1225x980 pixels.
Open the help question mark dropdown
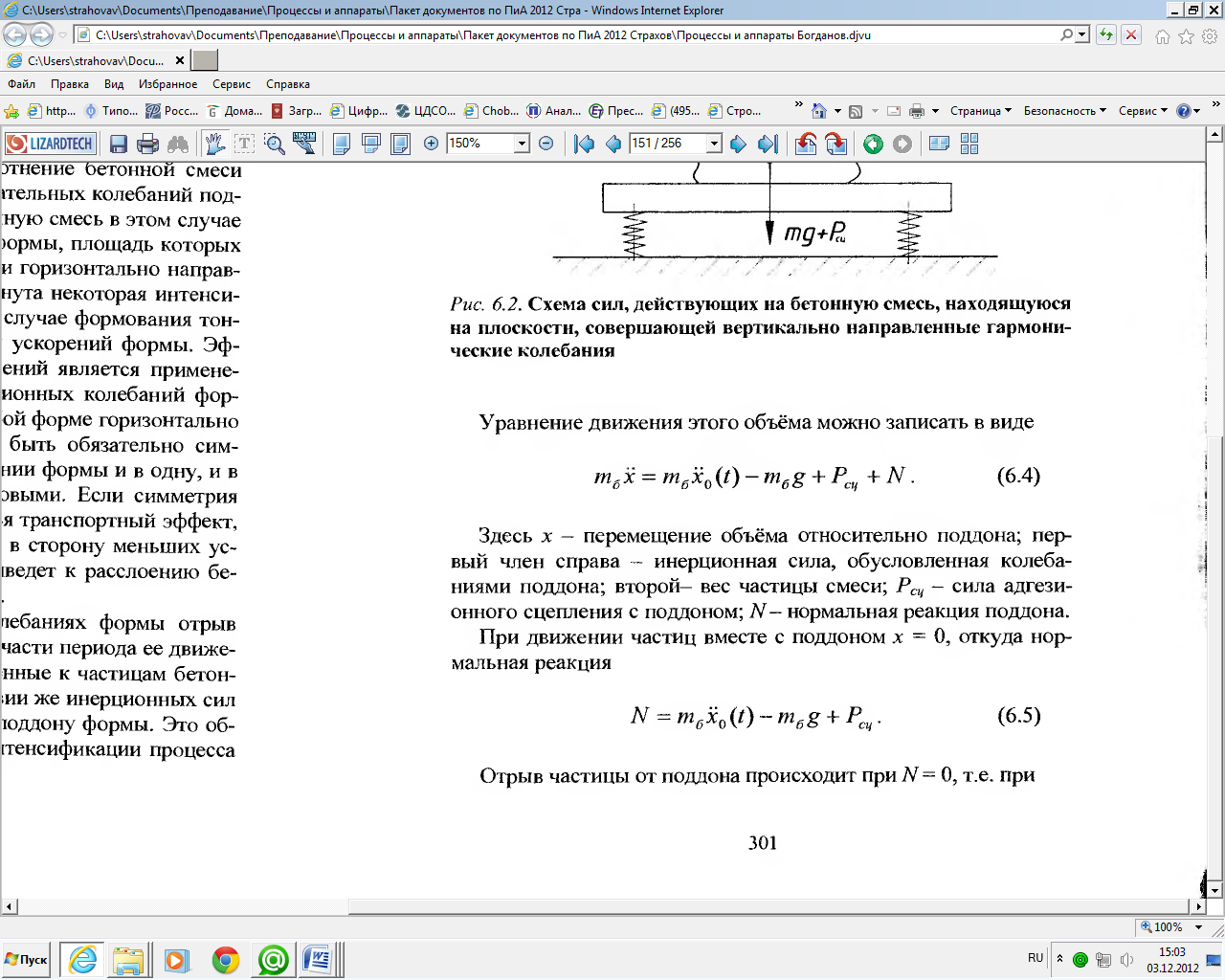coord(1188,111)
